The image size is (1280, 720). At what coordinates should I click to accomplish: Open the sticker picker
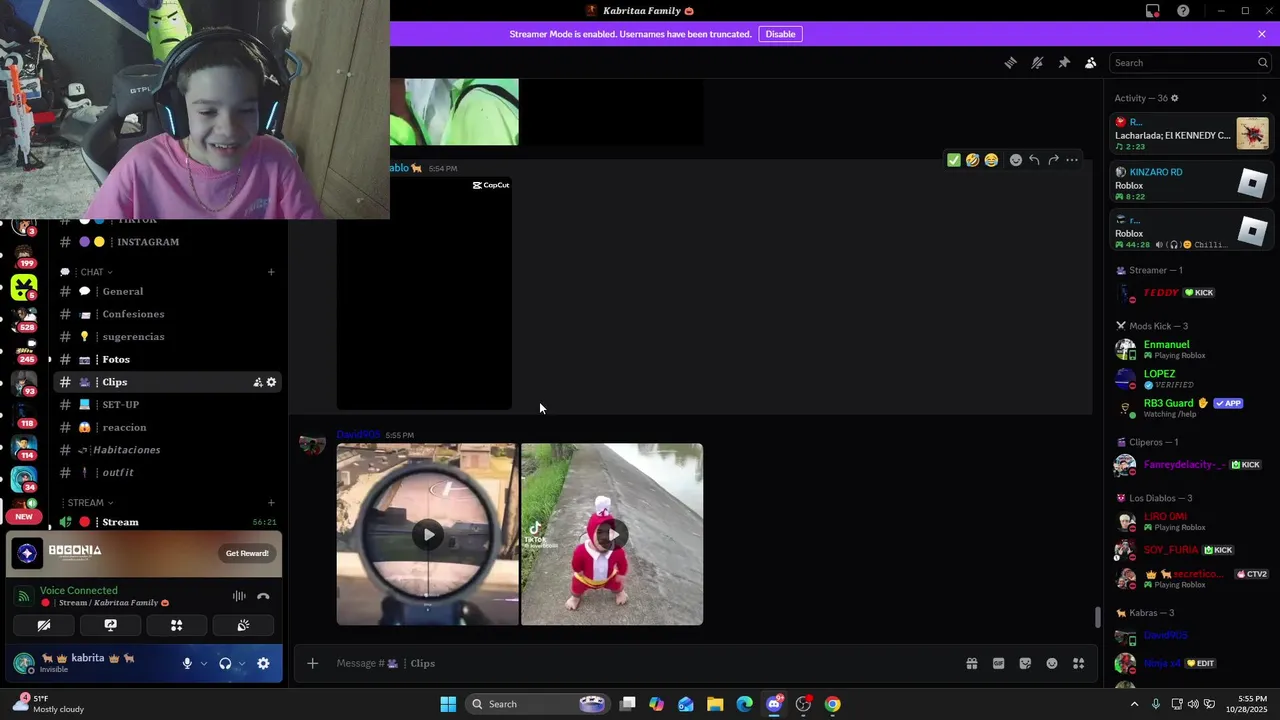pyautogui.click(x=1025, y=663)
